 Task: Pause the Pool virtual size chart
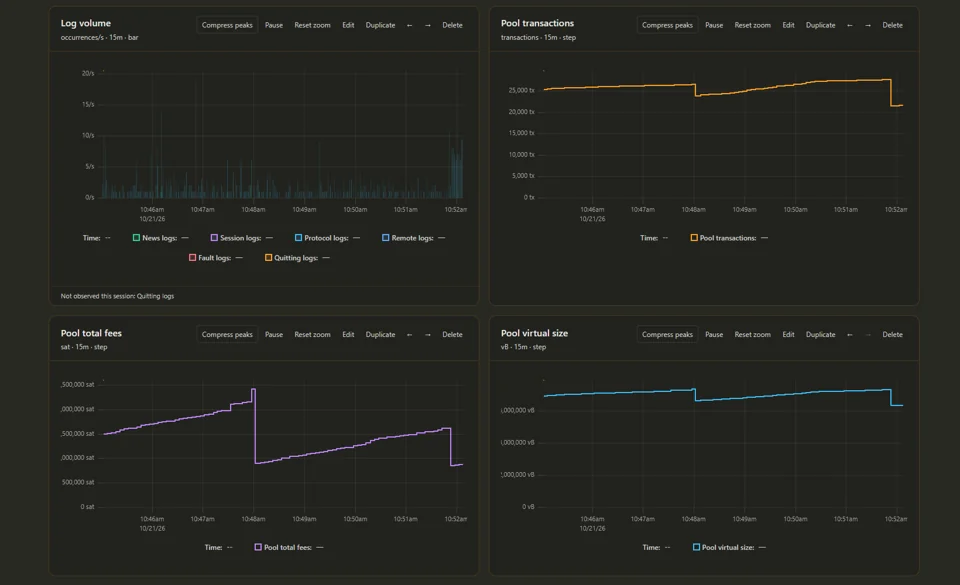point(714,335)
